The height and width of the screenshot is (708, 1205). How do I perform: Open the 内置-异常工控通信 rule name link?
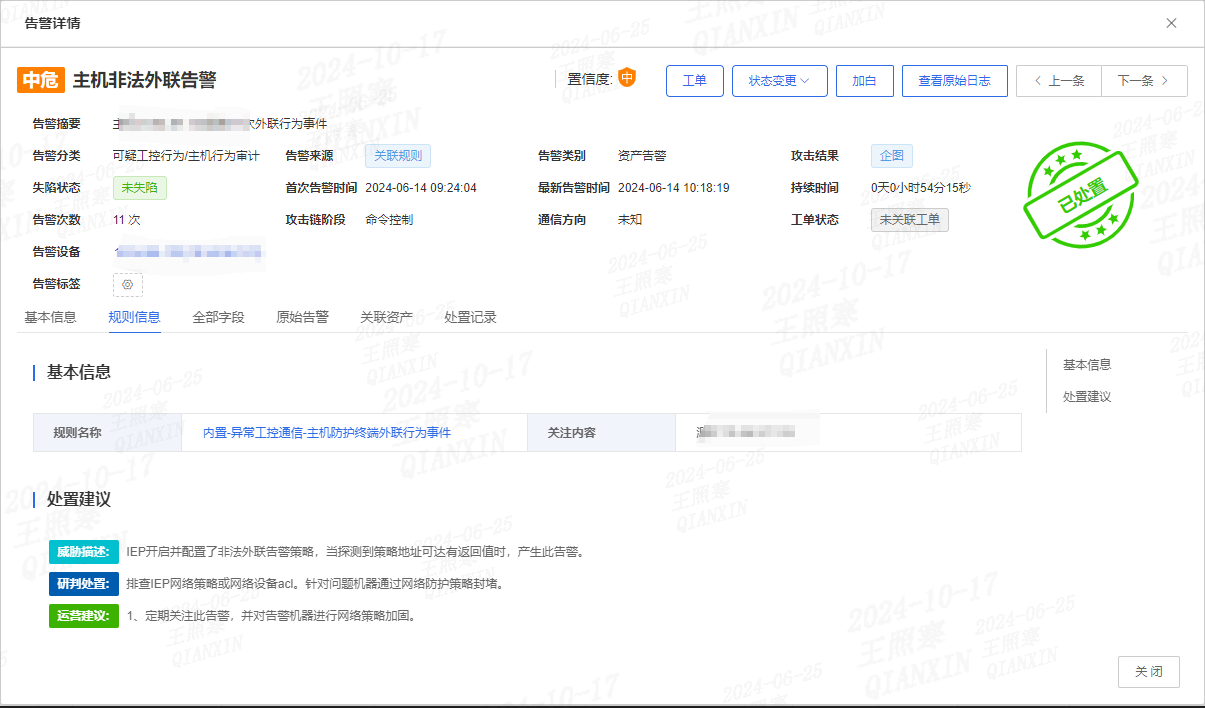(327, 433)
